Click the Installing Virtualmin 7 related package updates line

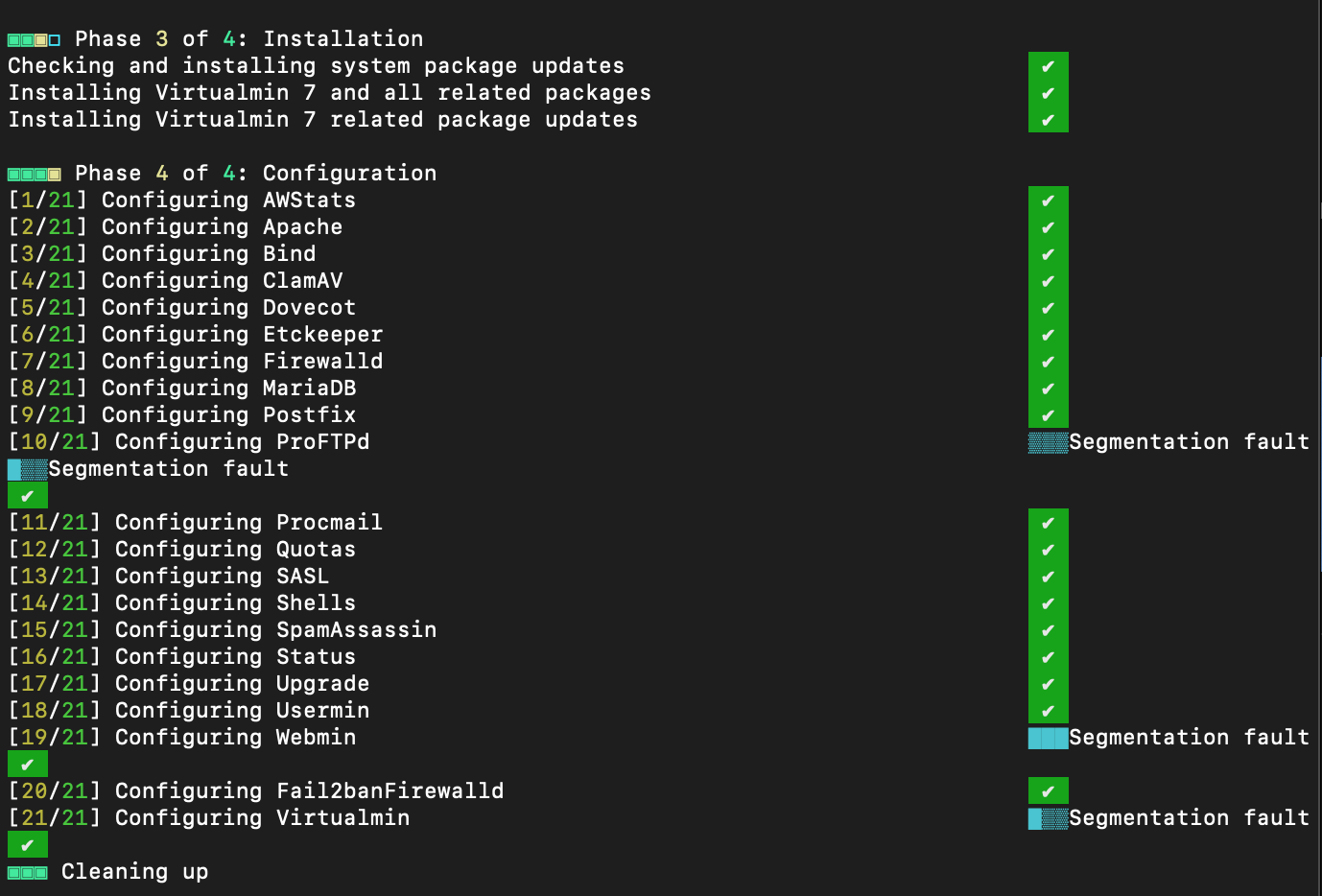pos(323,120)
